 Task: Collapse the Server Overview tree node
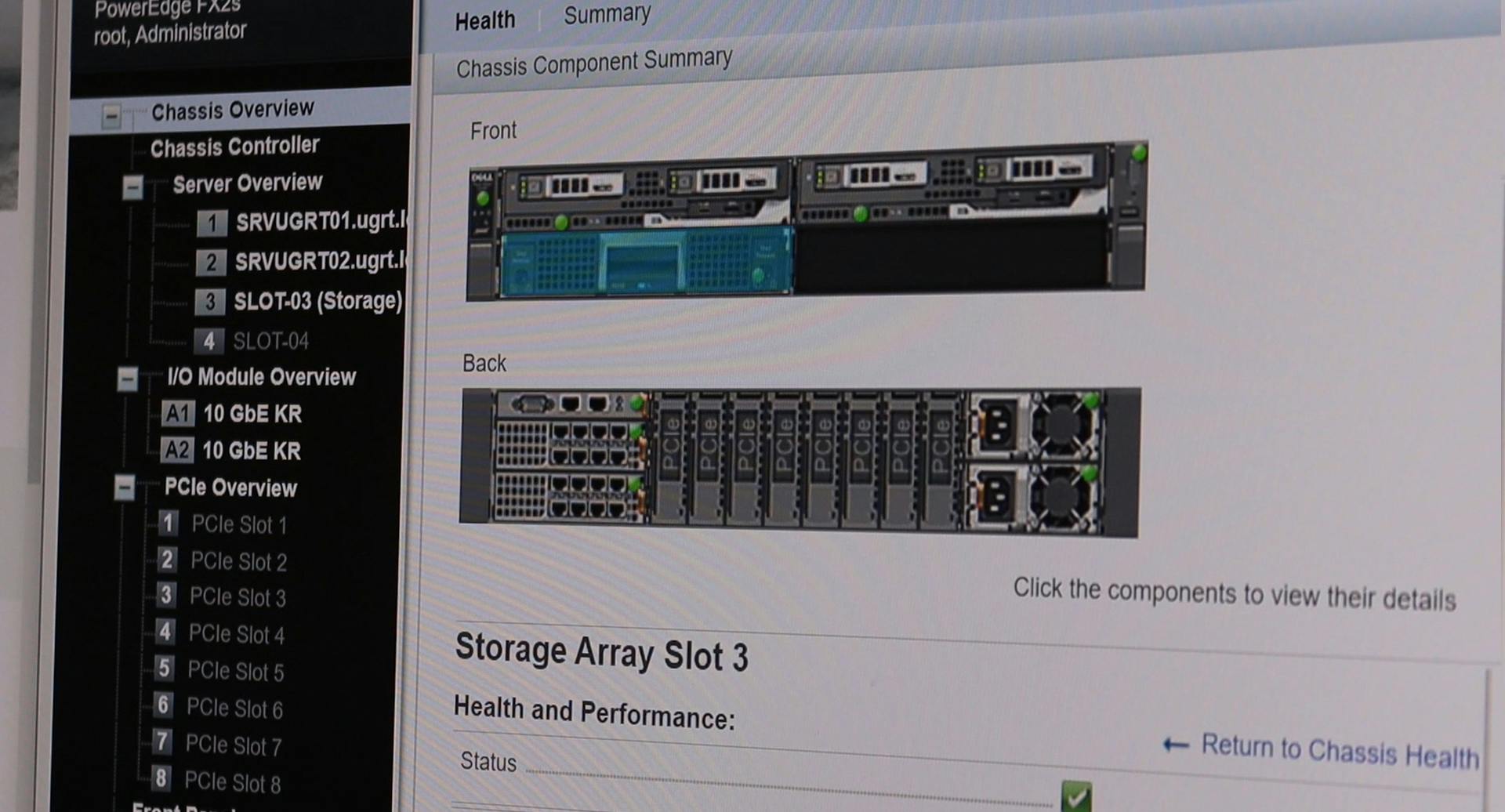tap(132, 188)
